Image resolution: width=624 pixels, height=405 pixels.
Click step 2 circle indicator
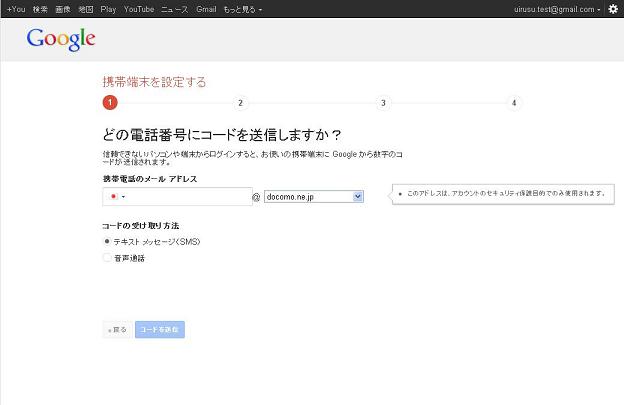pyautogui.click(x=240, y=103)
